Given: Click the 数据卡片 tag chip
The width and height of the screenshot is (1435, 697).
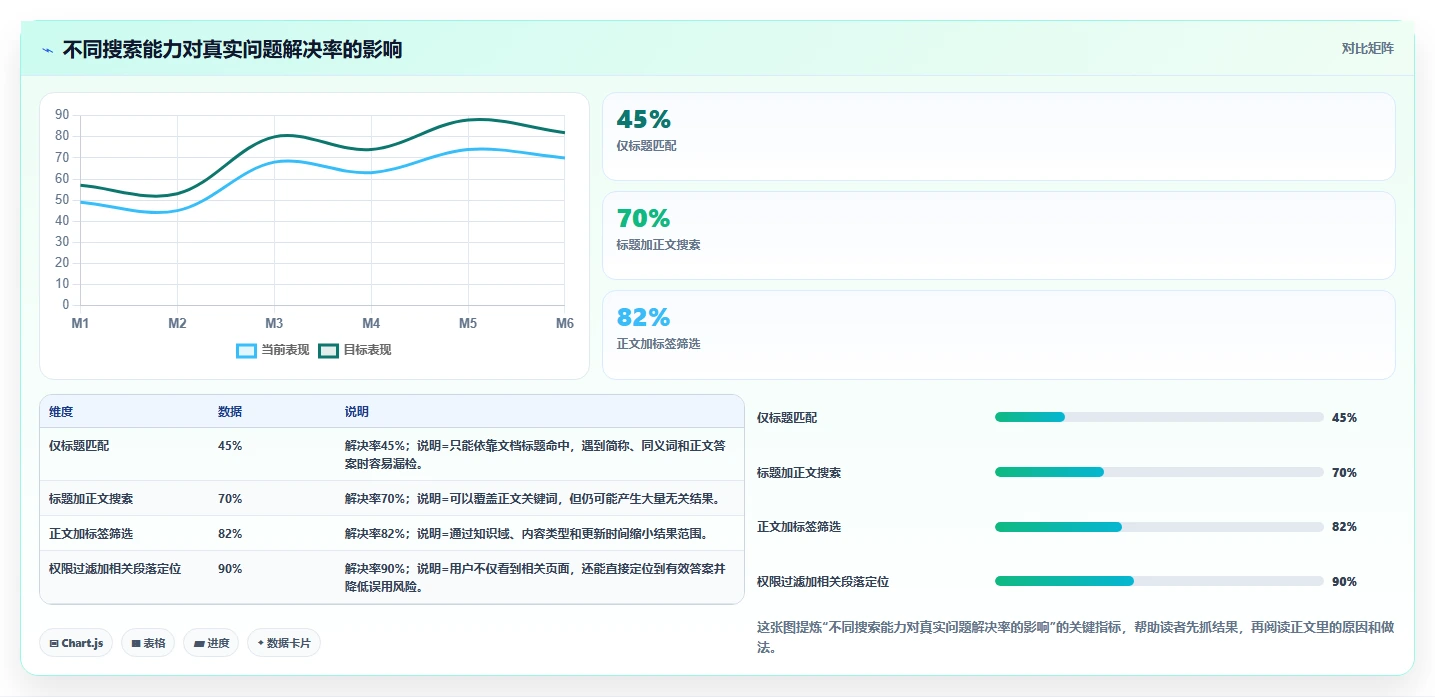Looking at the screenshot, I should pyautogui.click(x=283, y=643).
